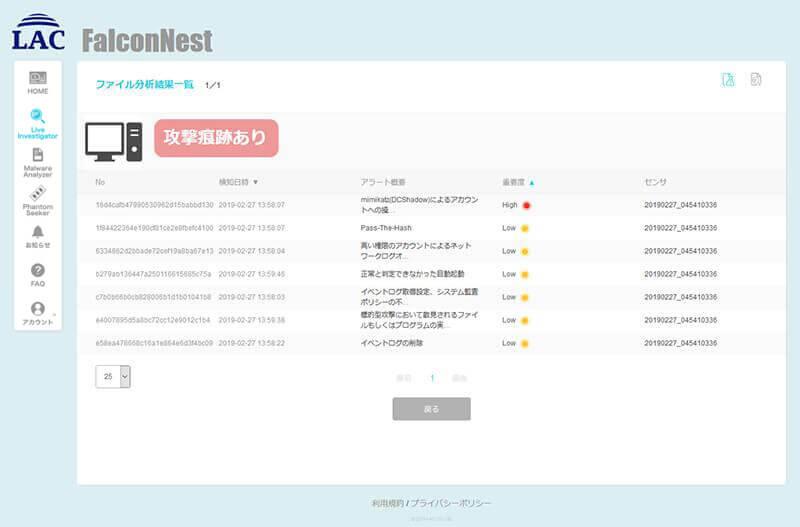800x527 pixels.
Task: Select page 1 in the pagination
Action: pos(432,378)
